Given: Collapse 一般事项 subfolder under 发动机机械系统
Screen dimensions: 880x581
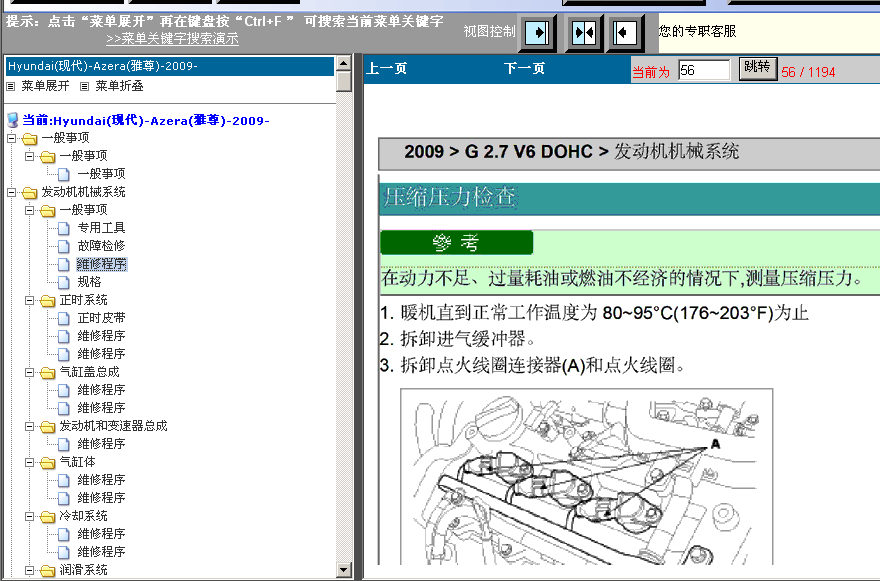Looking at the screenshot, I should (29, 211).
